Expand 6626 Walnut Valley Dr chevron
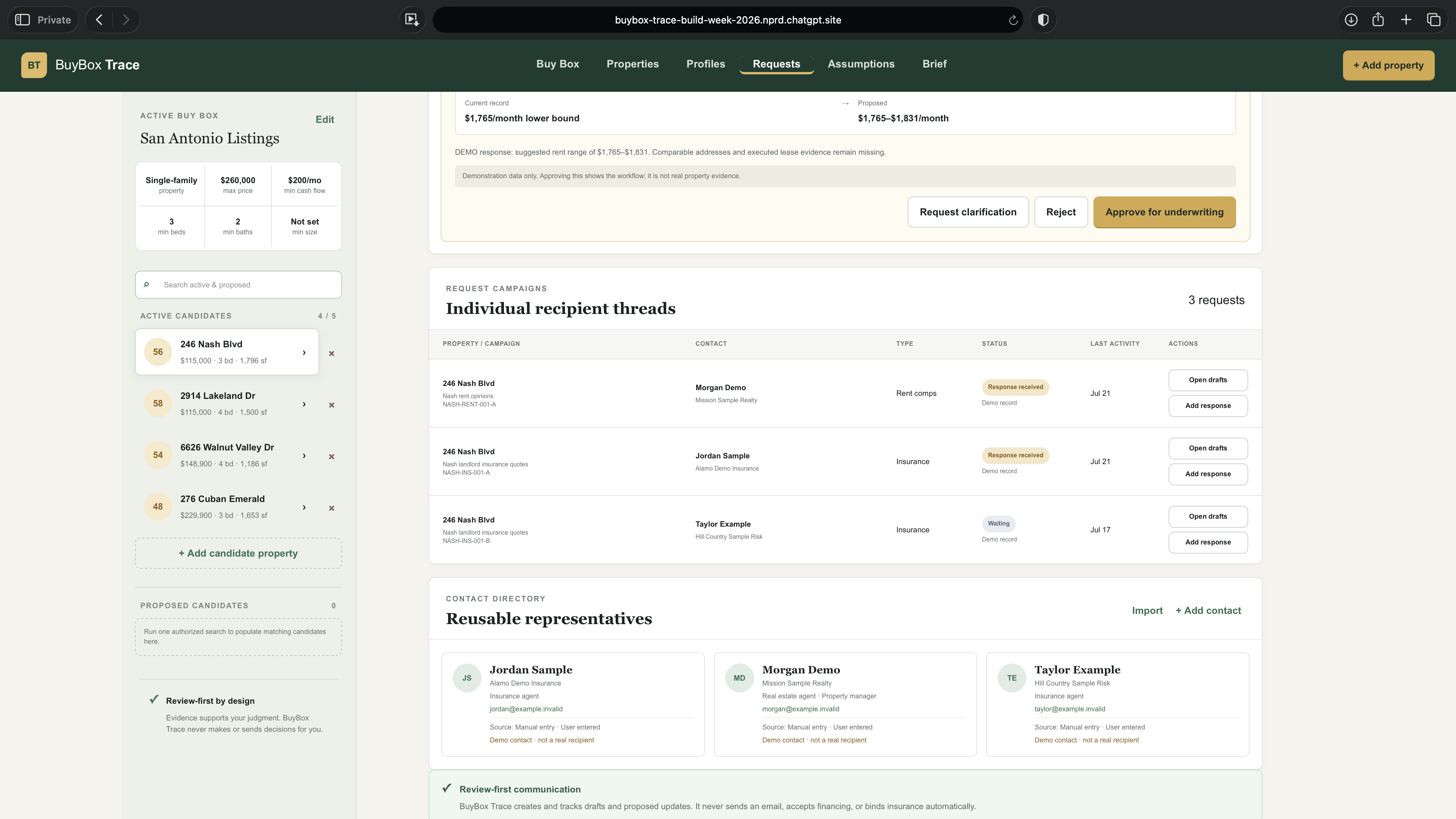Screen dimensions: 1456x819 [304, 455]
